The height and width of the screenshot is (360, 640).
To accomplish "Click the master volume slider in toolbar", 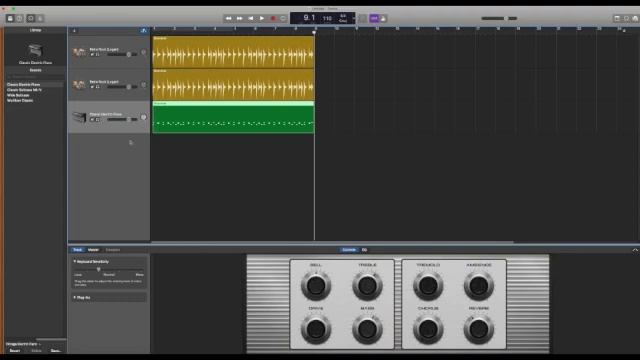I will [x=499, y=18].
